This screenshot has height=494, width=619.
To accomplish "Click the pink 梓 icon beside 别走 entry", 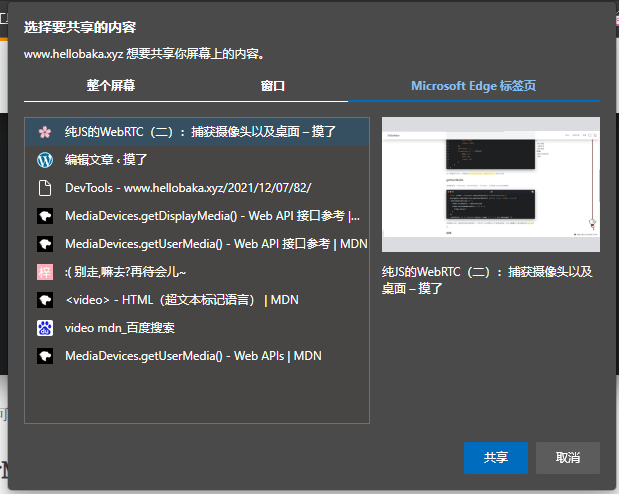I will click(45, 272).
